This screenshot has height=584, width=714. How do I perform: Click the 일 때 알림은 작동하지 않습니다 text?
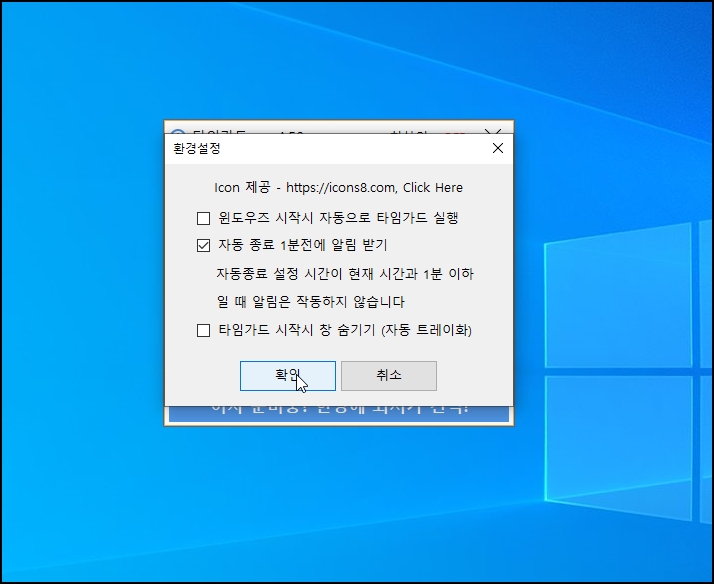pos(311,302)
